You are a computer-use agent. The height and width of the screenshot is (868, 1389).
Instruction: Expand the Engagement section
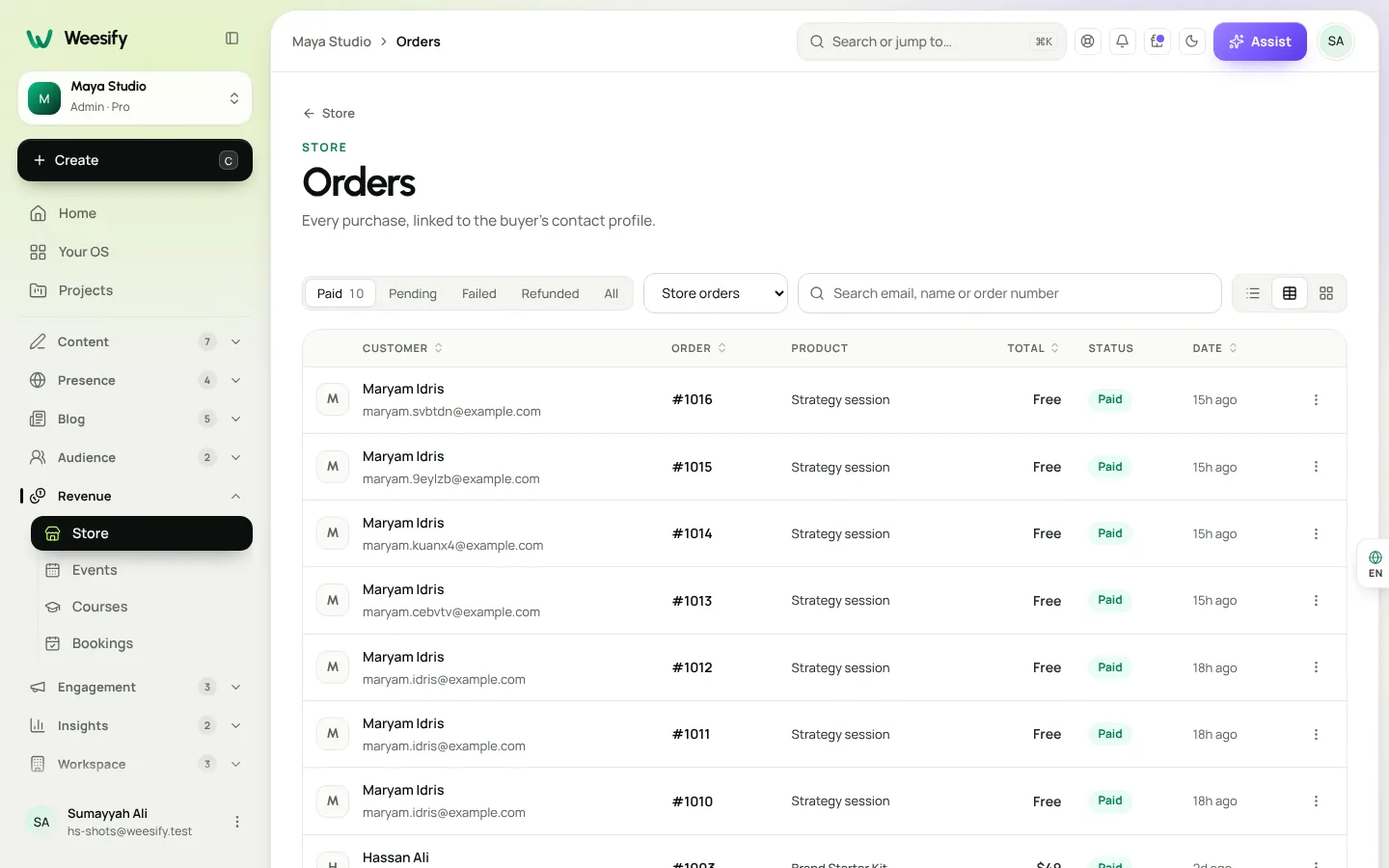(x=135, y=687)
